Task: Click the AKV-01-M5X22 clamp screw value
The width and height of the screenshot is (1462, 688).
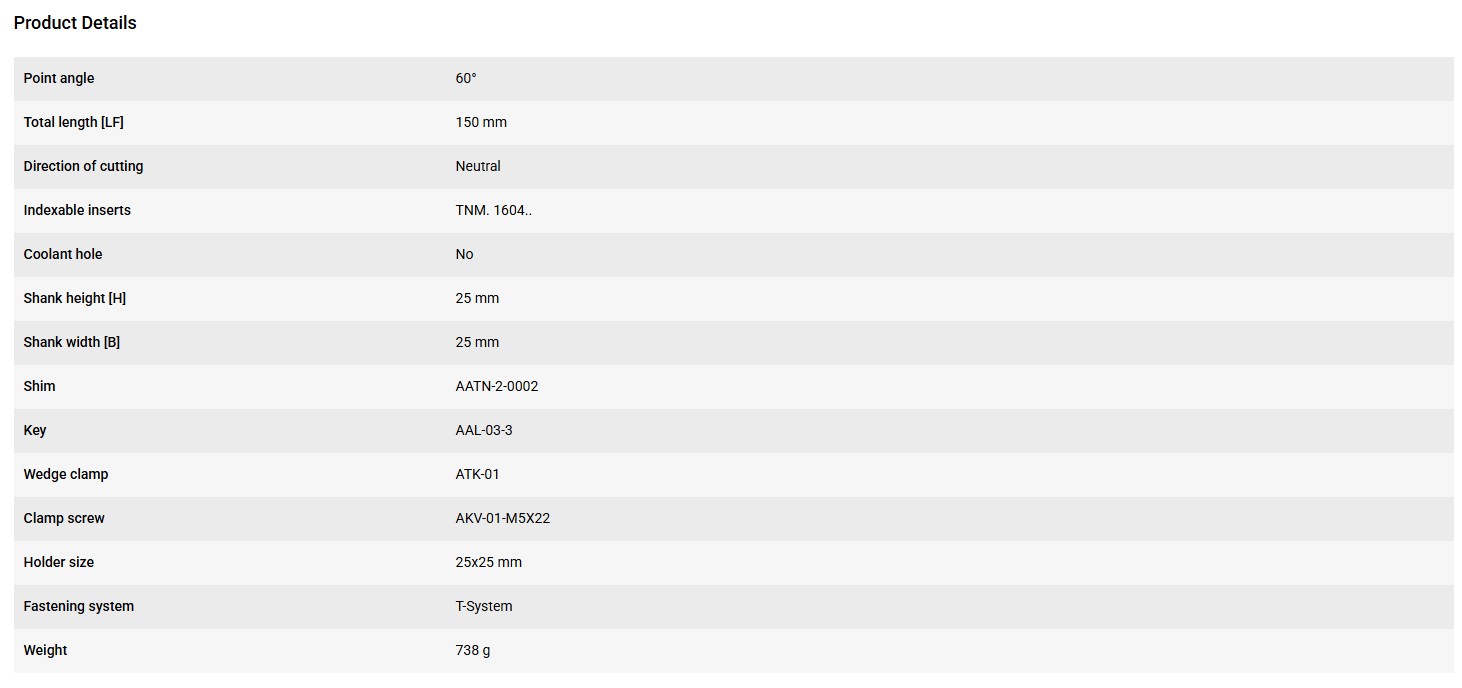Action: click(x=503, y=518)
